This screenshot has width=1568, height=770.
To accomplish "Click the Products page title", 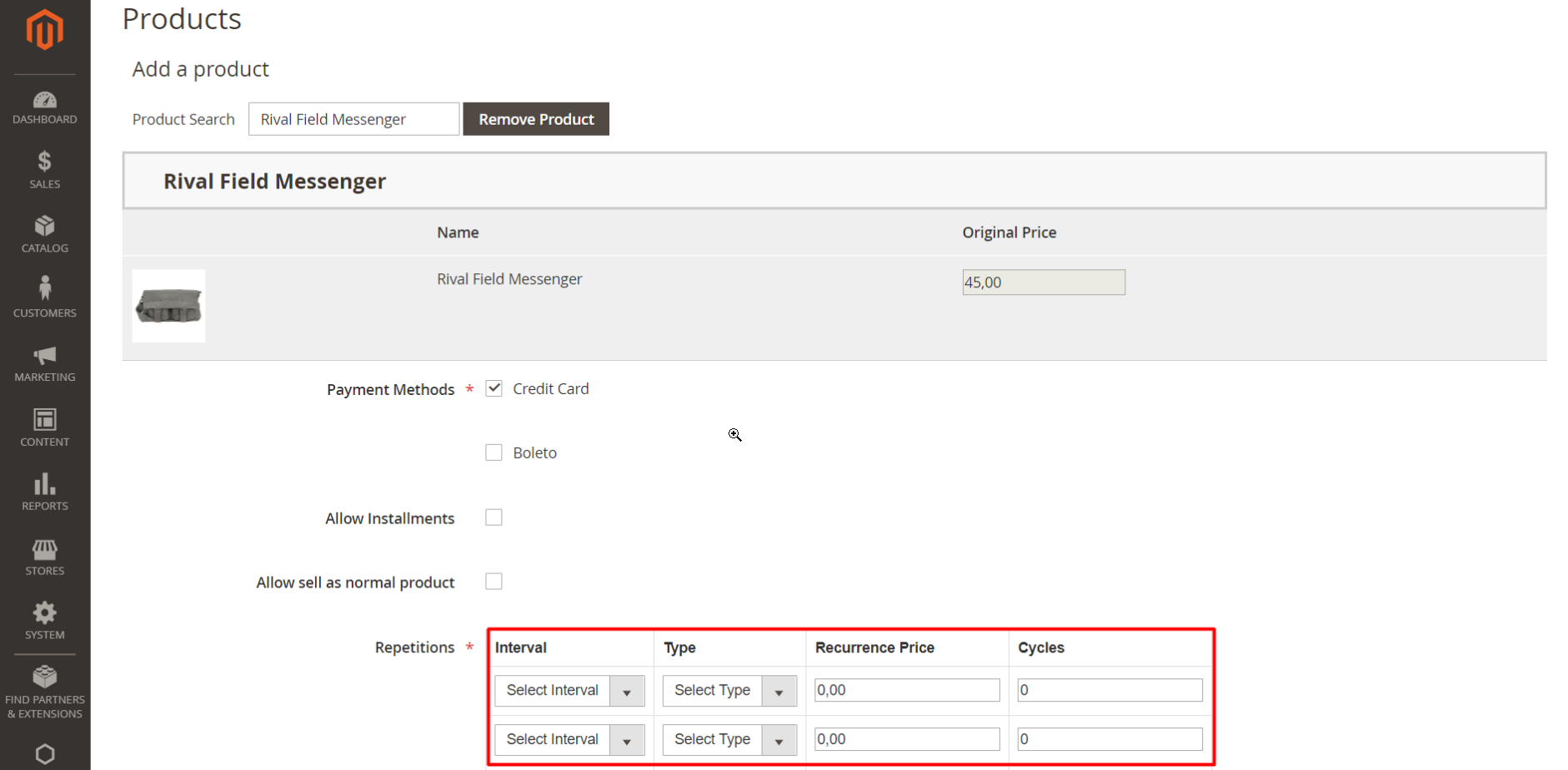I will (182, 18).
